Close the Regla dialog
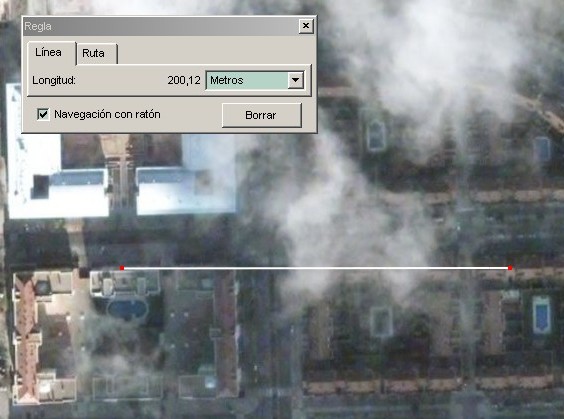This screenshot has width=564, height=419. [306, 26]
